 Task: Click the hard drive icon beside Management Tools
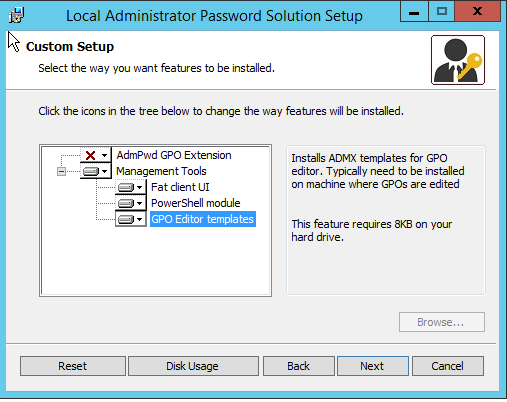click(x=91, y=171)
